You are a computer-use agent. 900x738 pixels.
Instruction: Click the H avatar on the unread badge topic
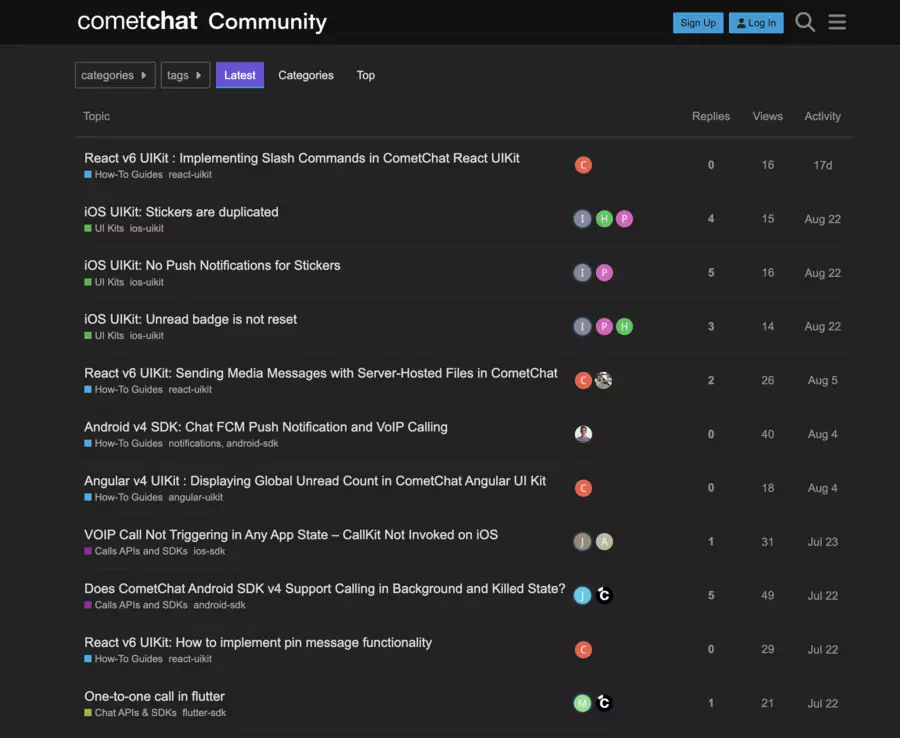click(624, 326)
